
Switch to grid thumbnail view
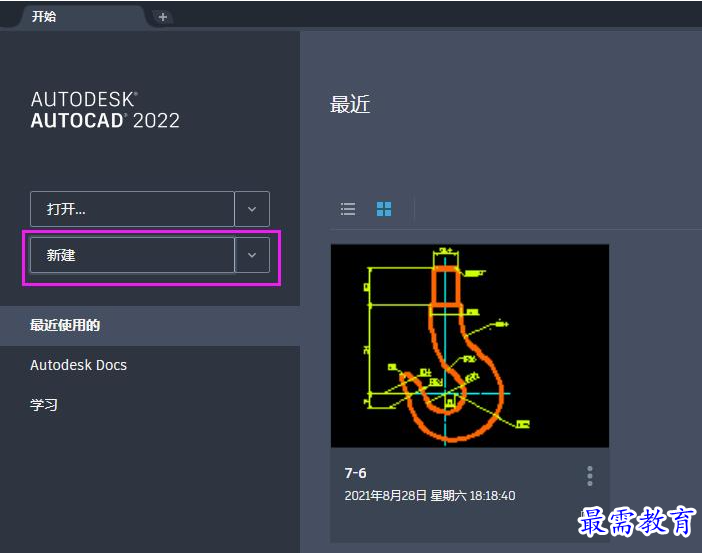pos(384,209)
